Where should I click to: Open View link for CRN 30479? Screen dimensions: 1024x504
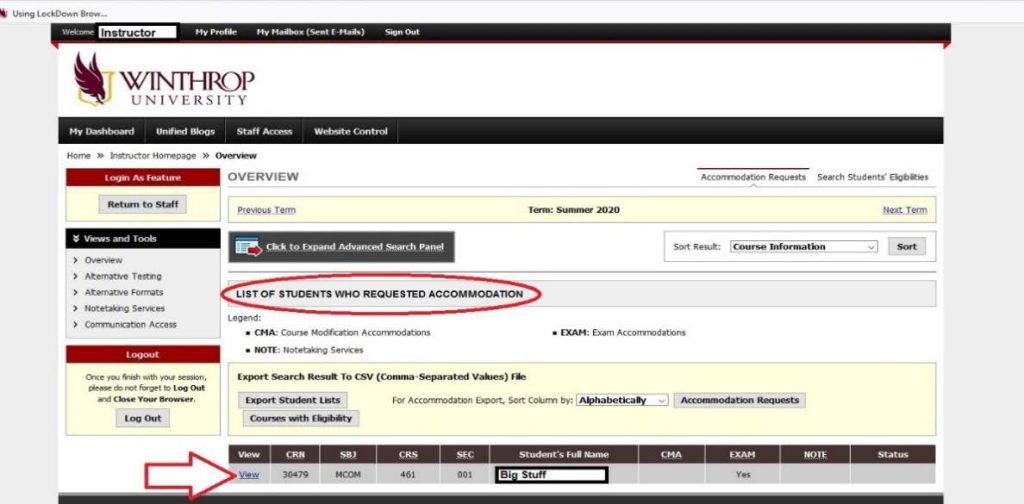click(249, 475)
